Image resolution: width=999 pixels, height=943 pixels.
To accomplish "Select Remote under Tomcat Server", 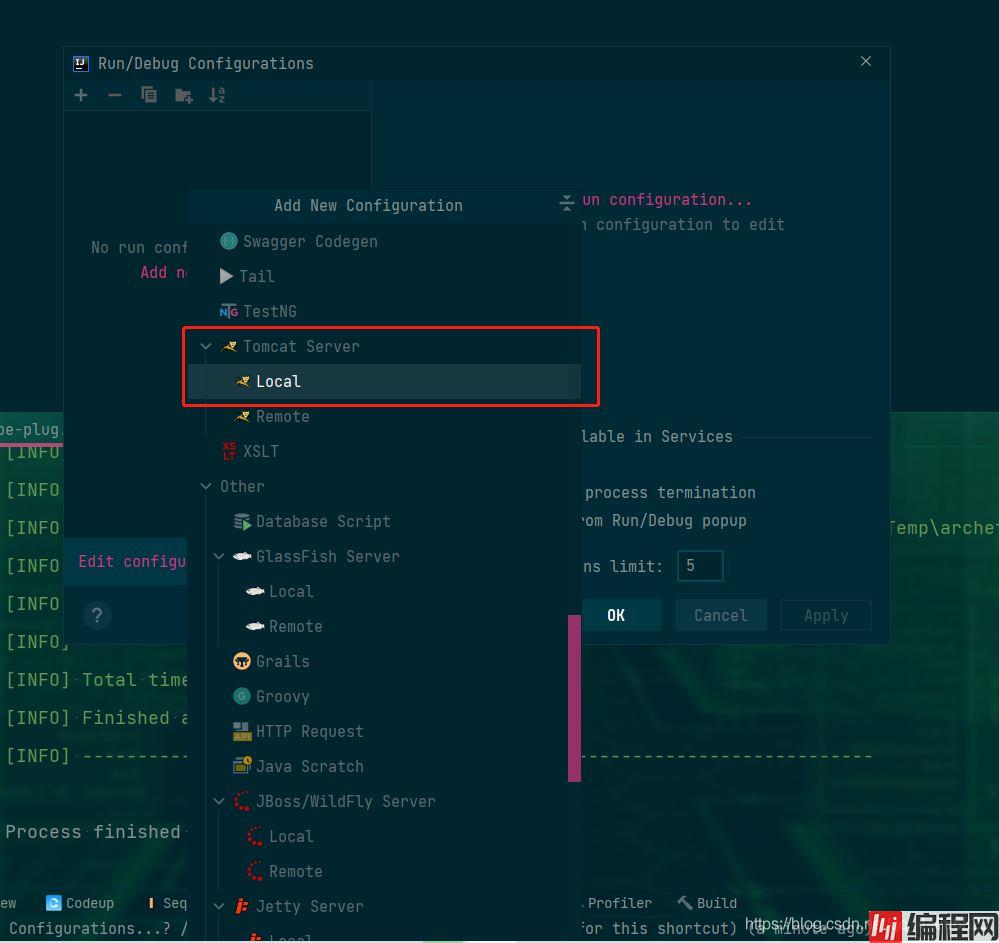I will [282, 416].
